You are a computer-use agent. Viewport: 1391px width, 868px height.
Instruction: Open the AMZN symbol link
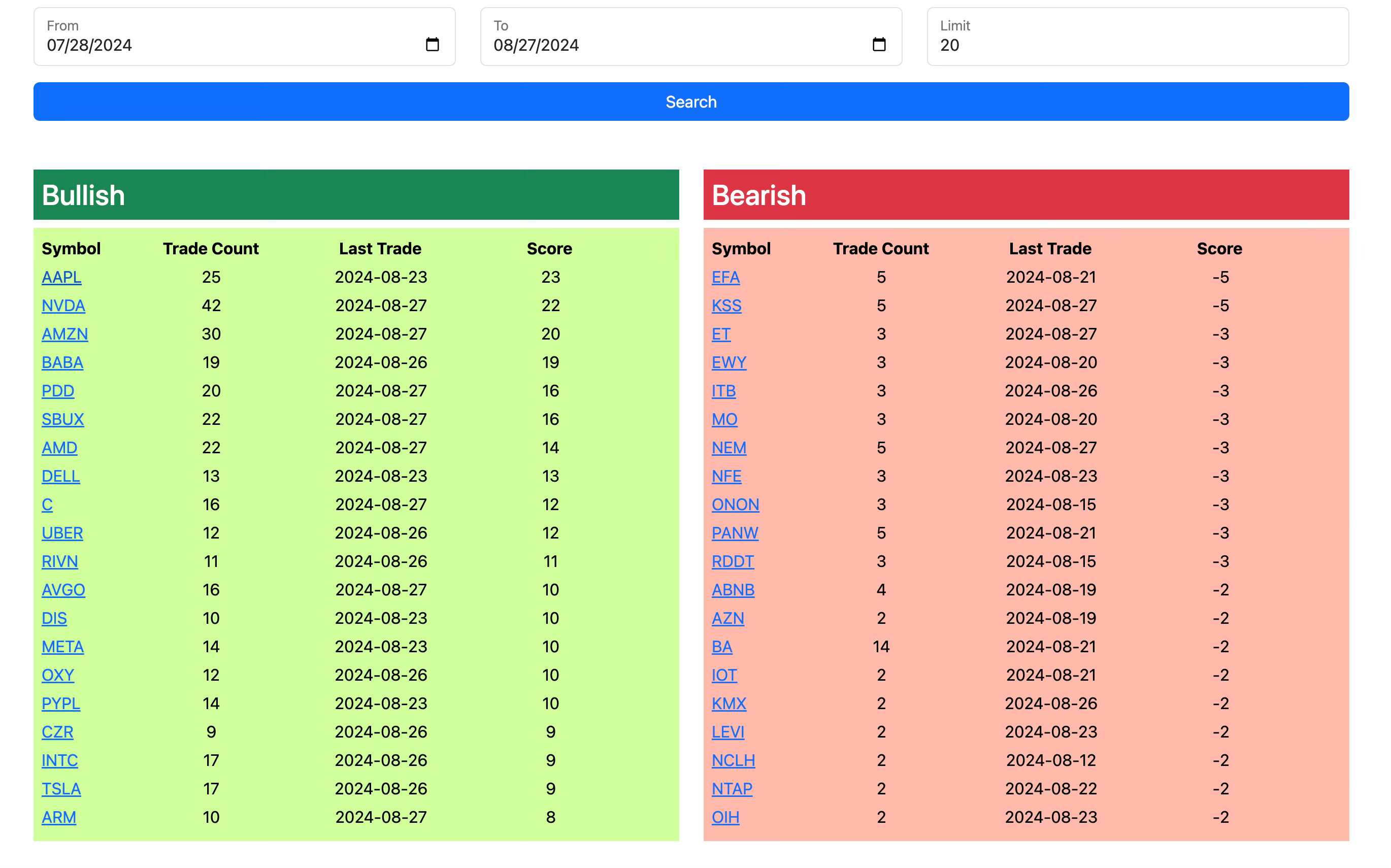click(65, 334)
